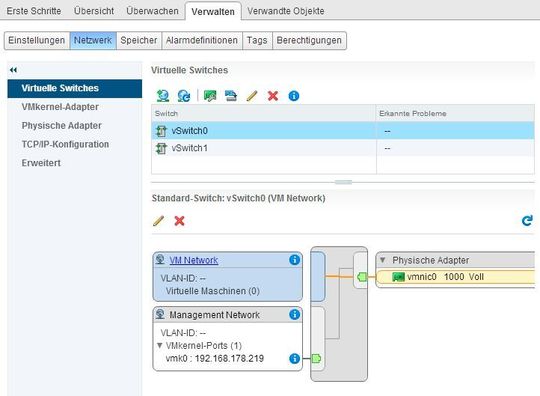Open the Speicher sub-tab
The height and width of the screenshot is (396, 540).
[139, 40]
